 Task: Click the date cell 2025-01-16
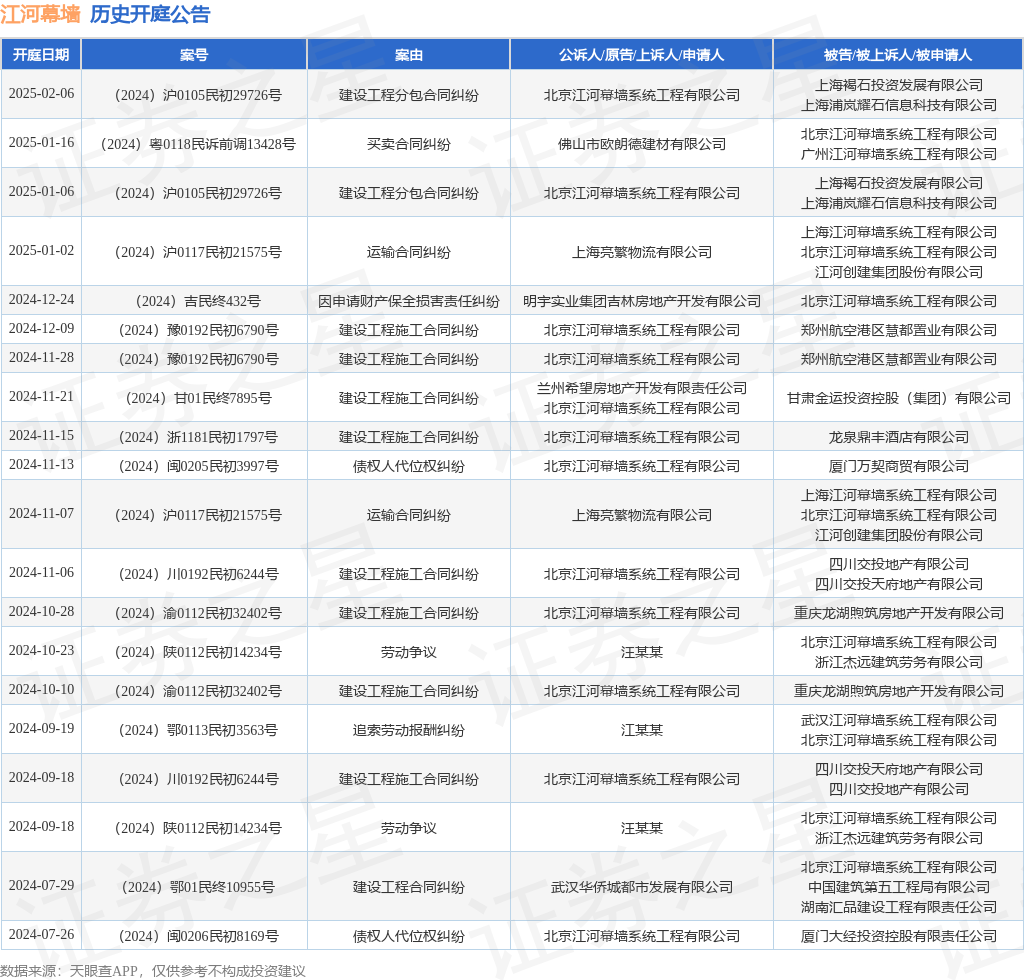tap(41, 142)
